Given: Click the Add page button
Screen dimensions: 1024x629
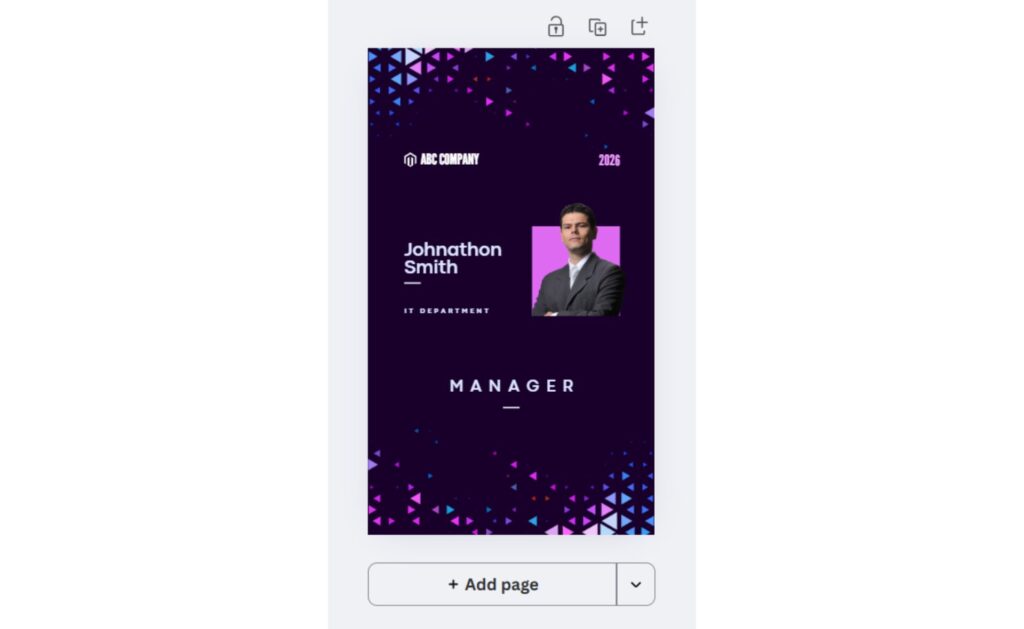Looking at the screenshot, I should (x=492, y=584).
